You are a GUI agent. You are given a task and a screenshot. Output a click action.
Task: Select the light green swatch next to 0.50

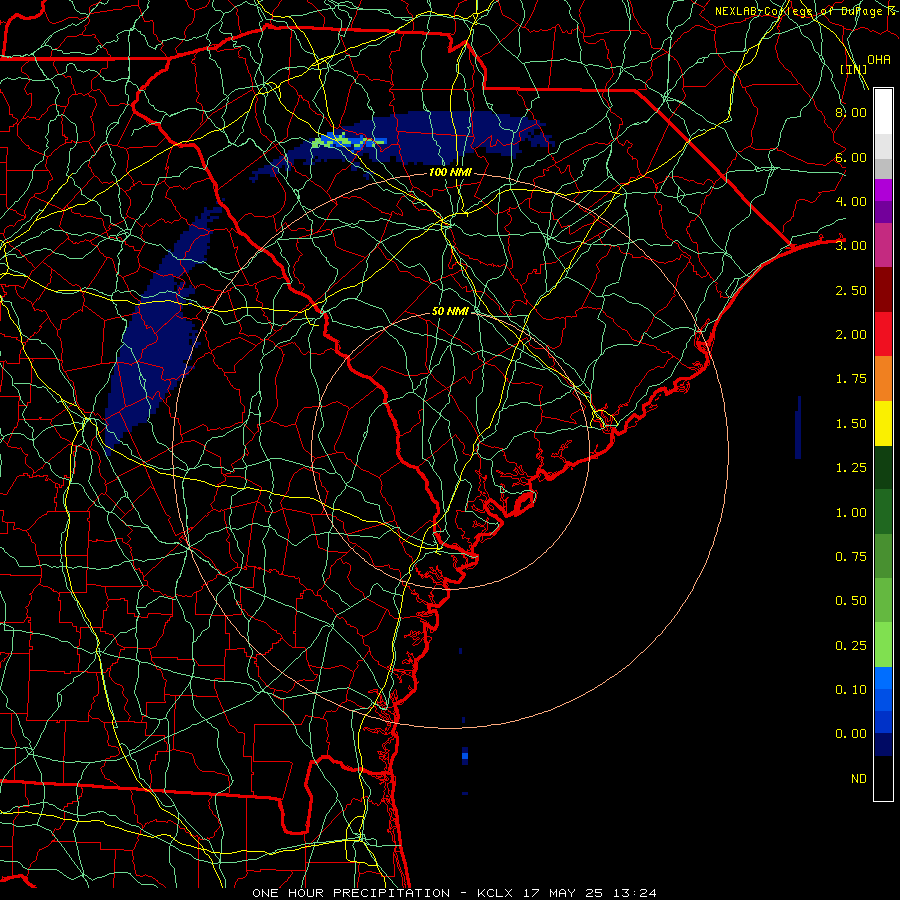883,601
